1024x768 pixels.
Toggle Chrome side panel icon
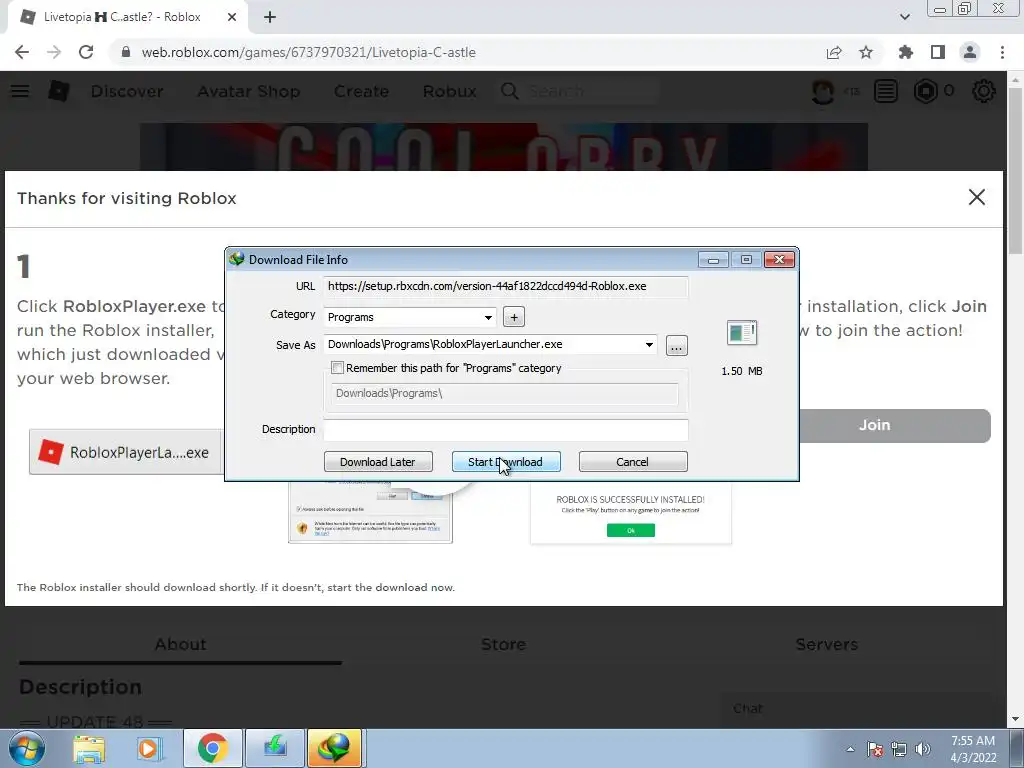pos(938,52)
